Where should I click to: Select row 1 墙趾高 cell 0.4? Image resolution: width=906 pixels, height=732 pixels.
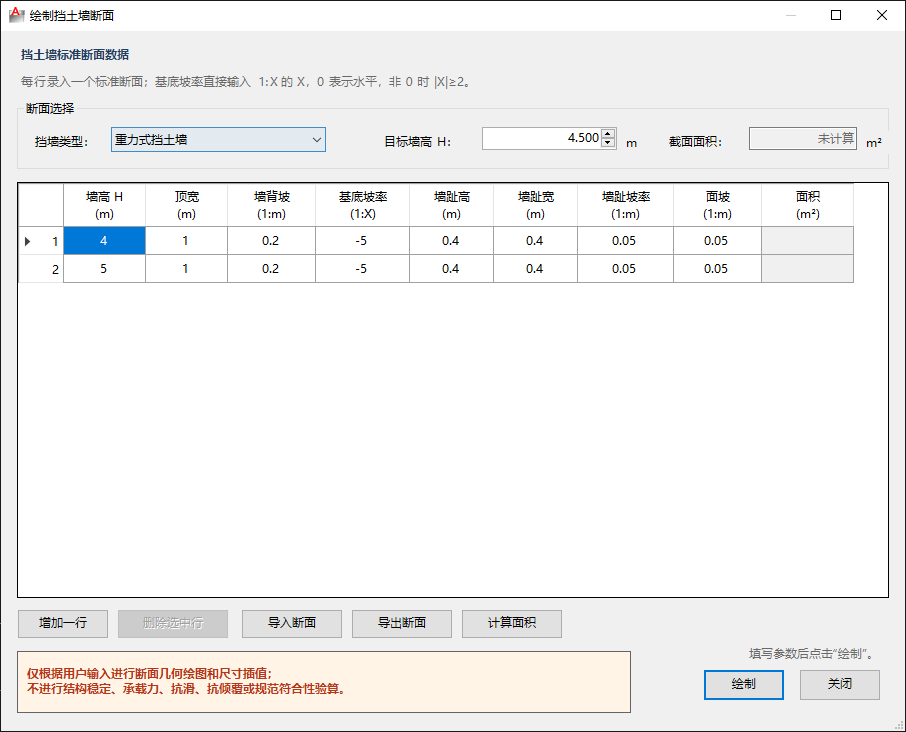[x=451, y=241]
